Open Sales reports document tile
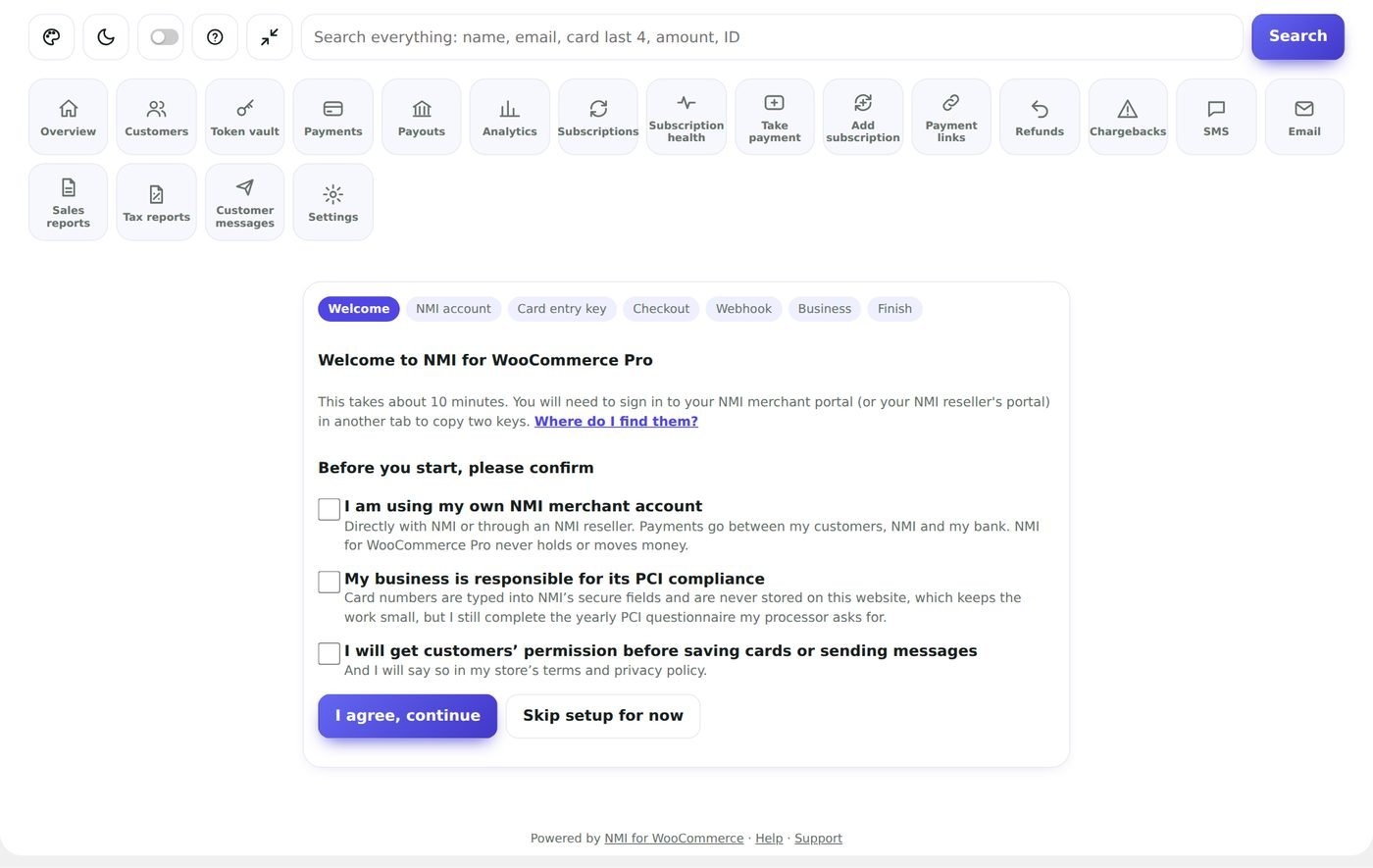The image size is (1373, 868). pos(69,202)
